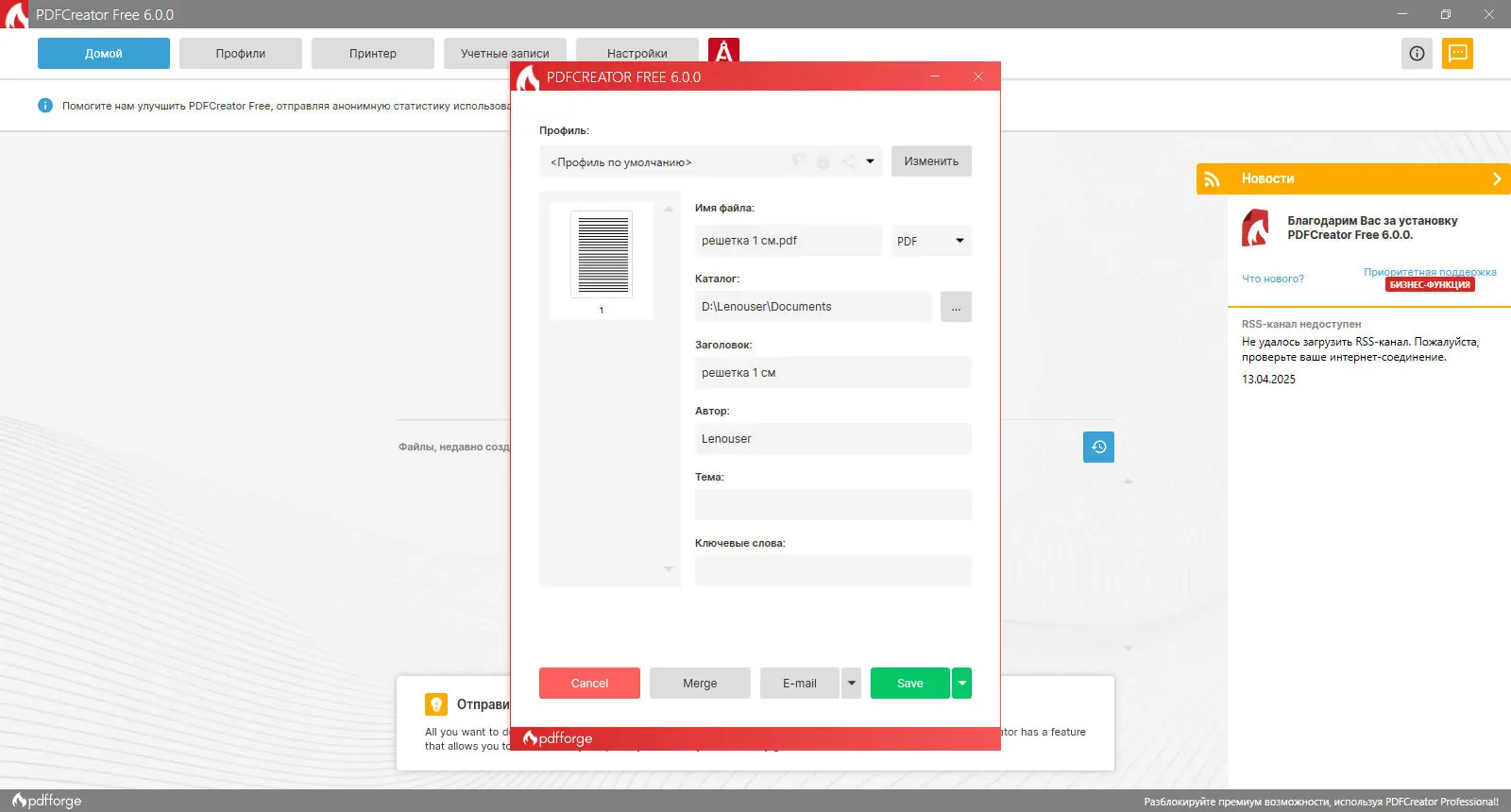Viewport: 1511px width, 812px height.
Task: Click the recent files scroll-down arrow
Action: pos(1128,649)
